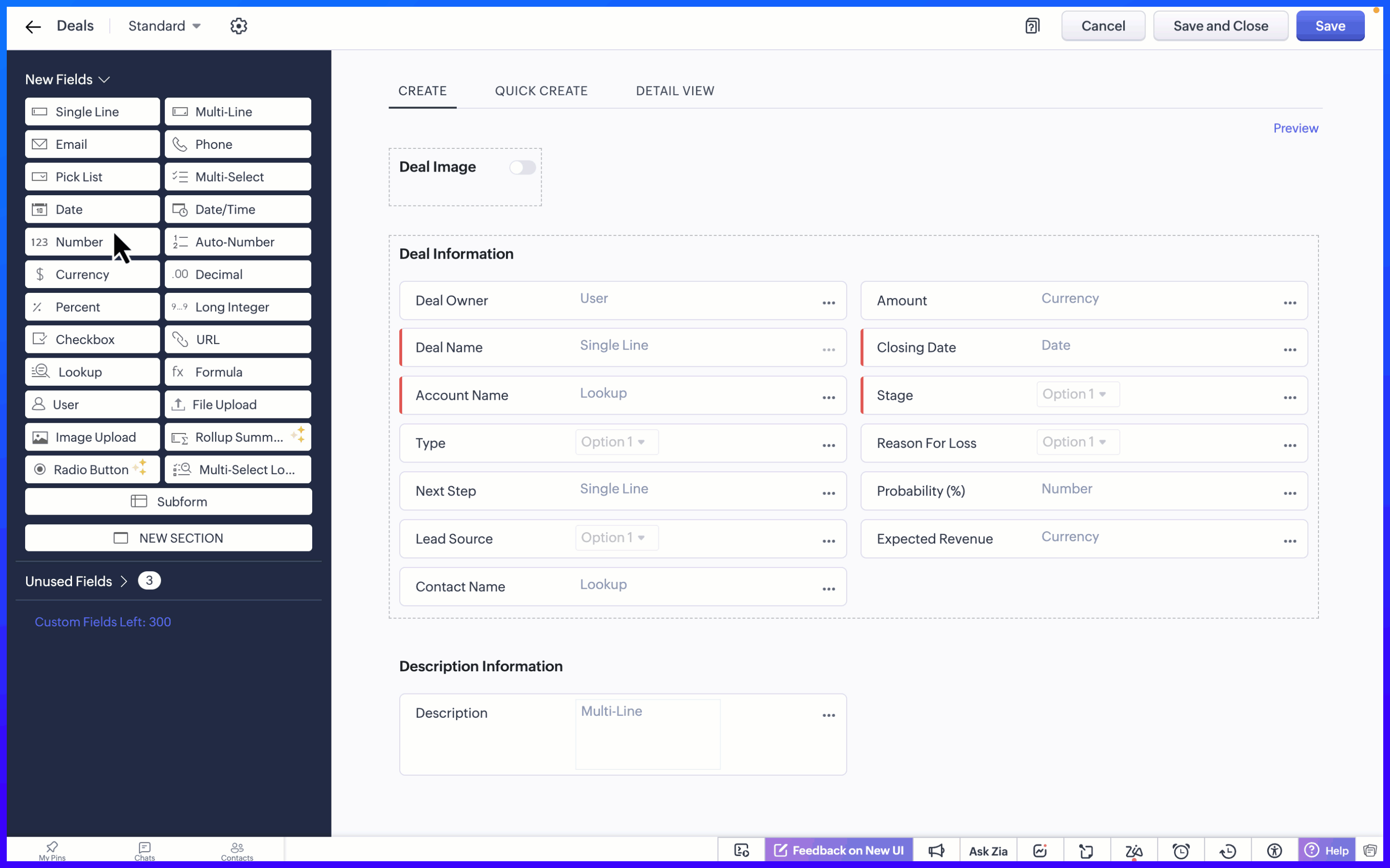1390x868 pixels.
Task: Open the Stage field options menu
Action: (x=1289, y=397)
